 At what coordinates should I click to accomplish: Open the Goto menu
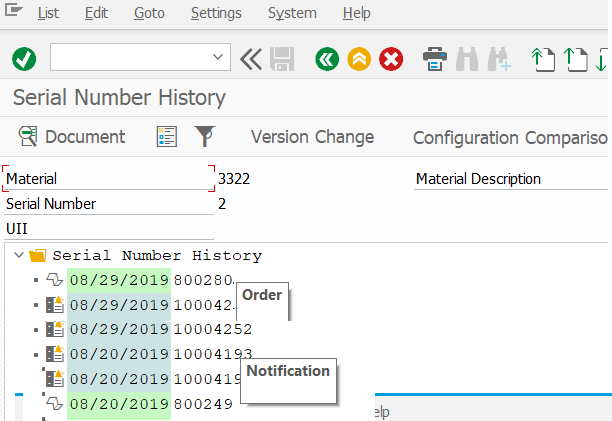(x=149, y=13)
